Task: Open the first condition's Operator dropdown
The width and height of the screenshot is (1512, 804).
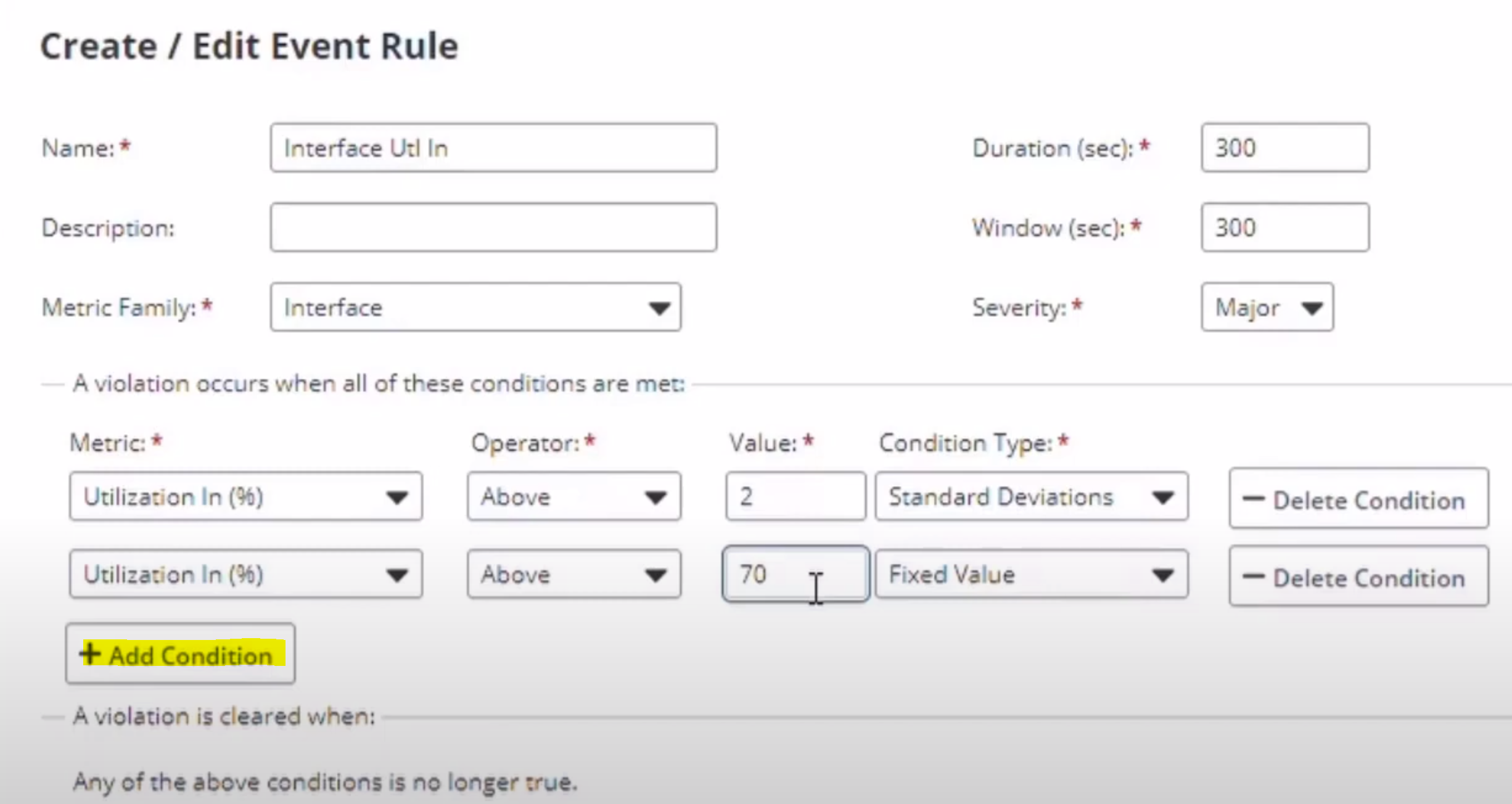Action: pos(573,497)
